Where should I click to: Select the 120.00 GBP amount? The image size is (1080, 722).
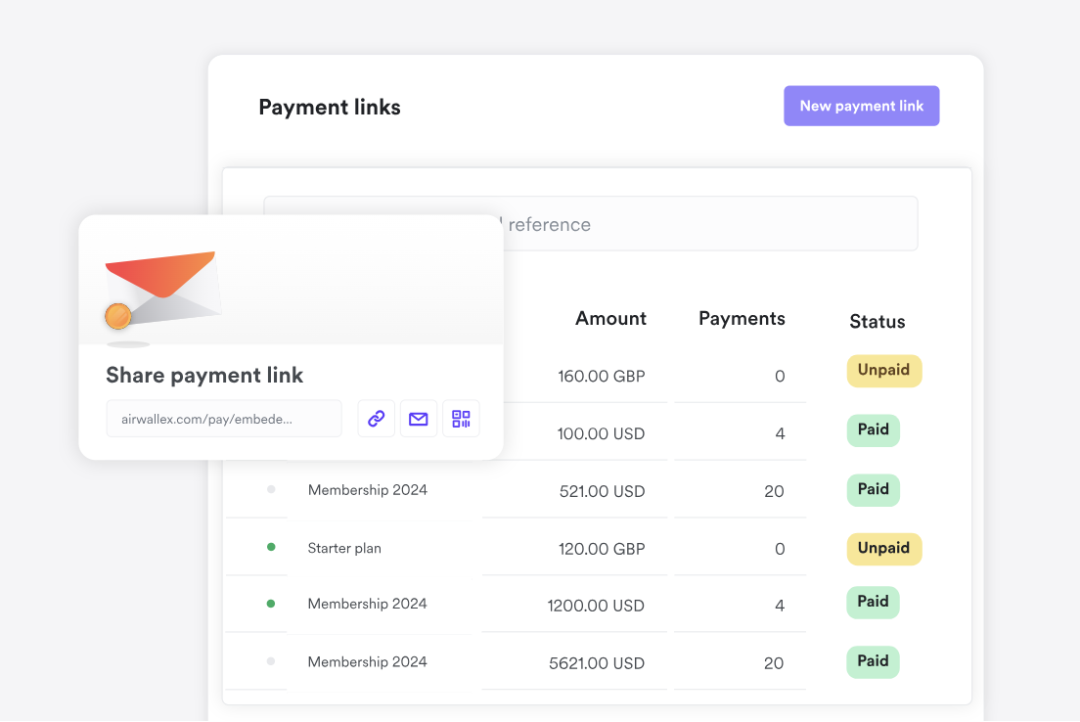pos(601,549)
